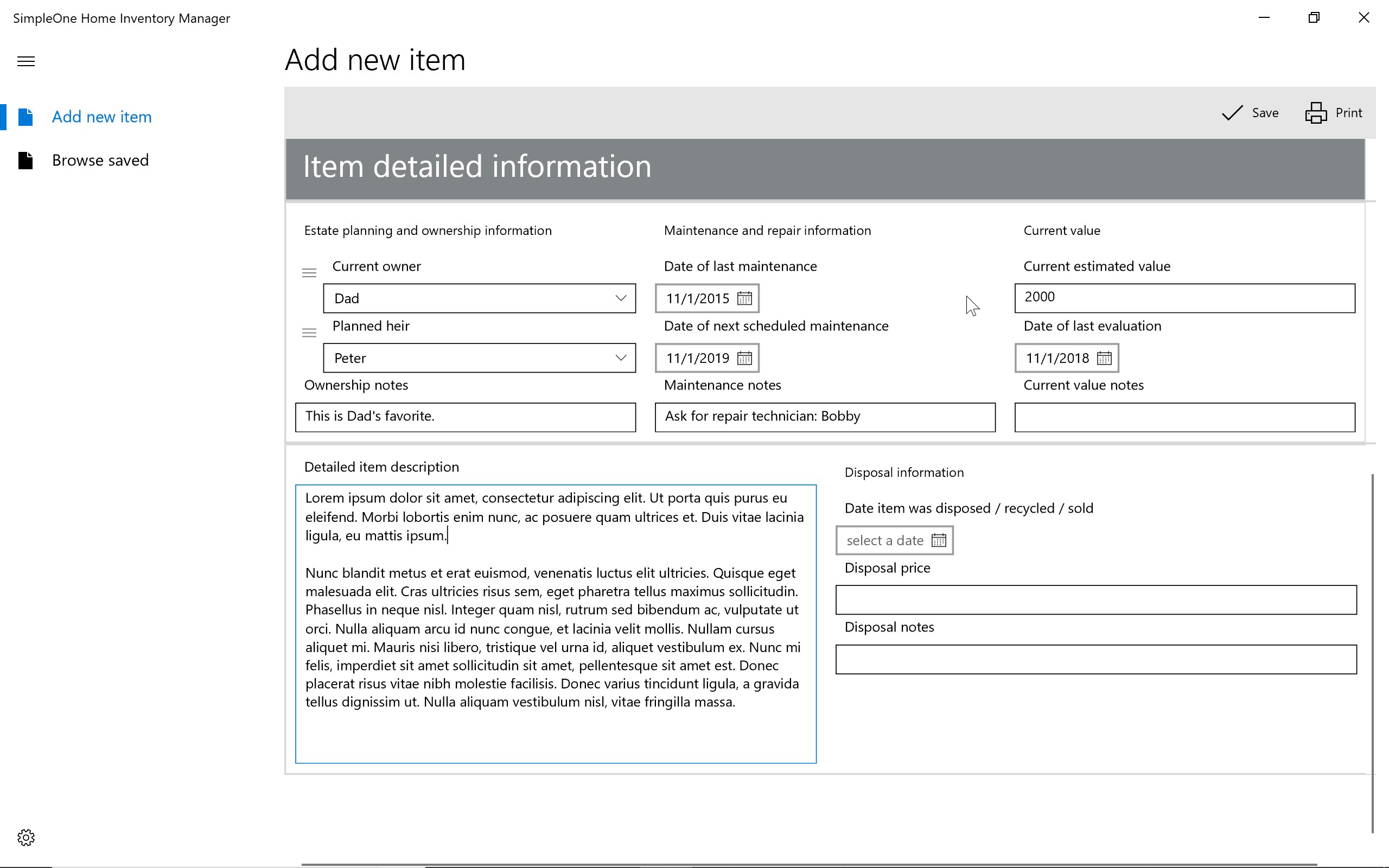Focus the Current value notes field
Screen dimensions: 1389x868
click(1184, 417)
